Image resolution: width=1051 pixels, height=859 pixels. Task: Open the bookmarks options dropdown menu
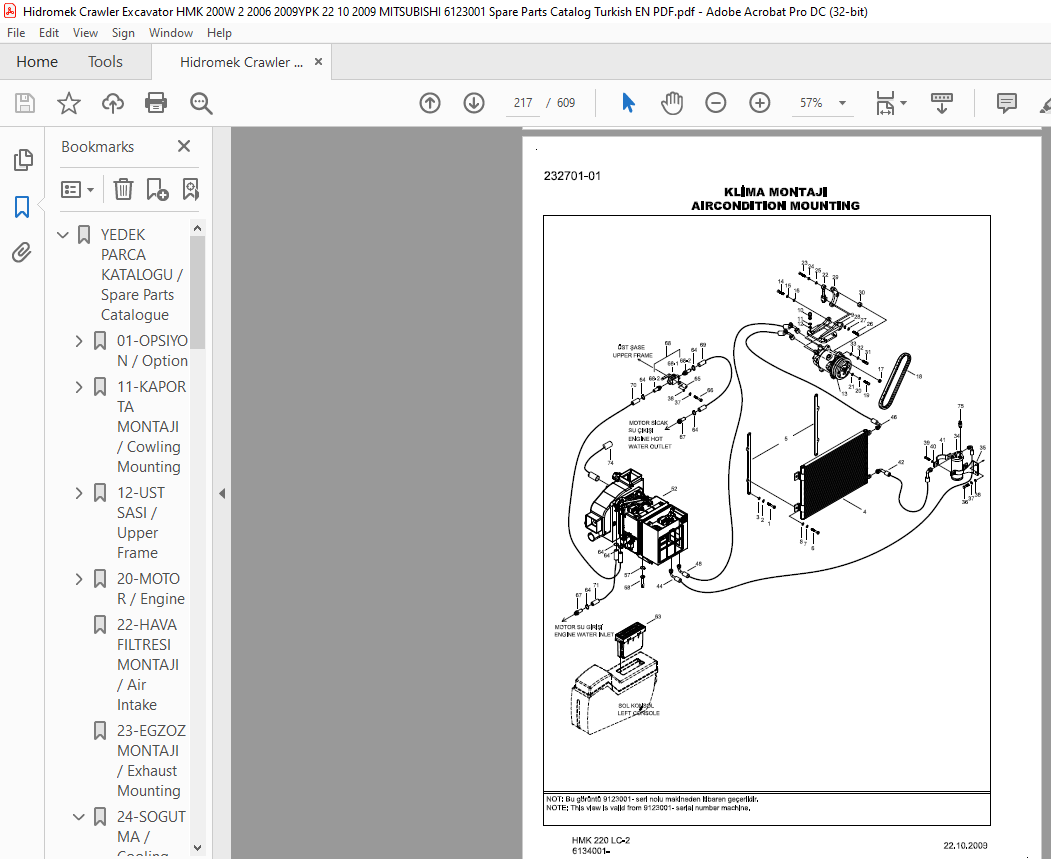coord(77,190)
